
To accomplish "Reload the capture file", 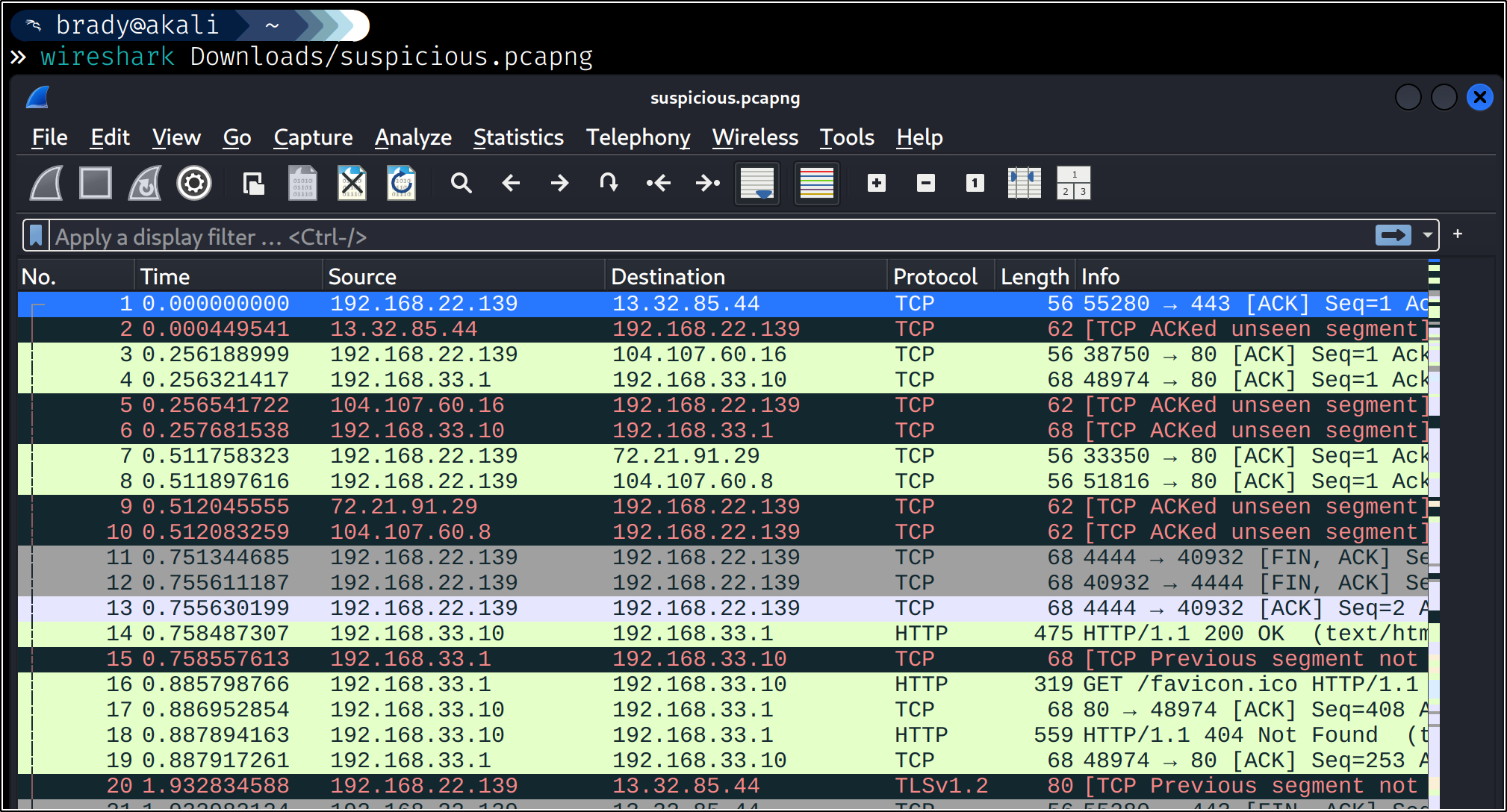I will (401, 183).
